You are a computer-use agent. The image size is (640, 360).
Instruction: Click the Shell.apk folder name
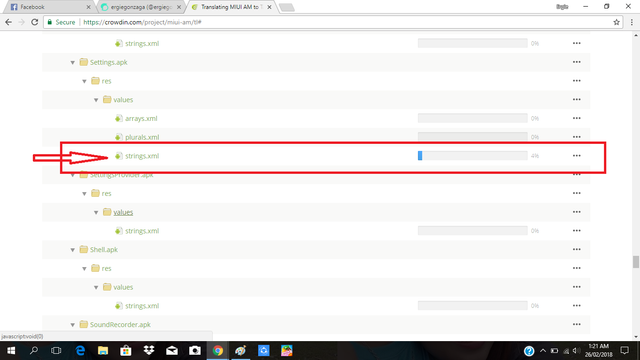[x=104, y=249]
